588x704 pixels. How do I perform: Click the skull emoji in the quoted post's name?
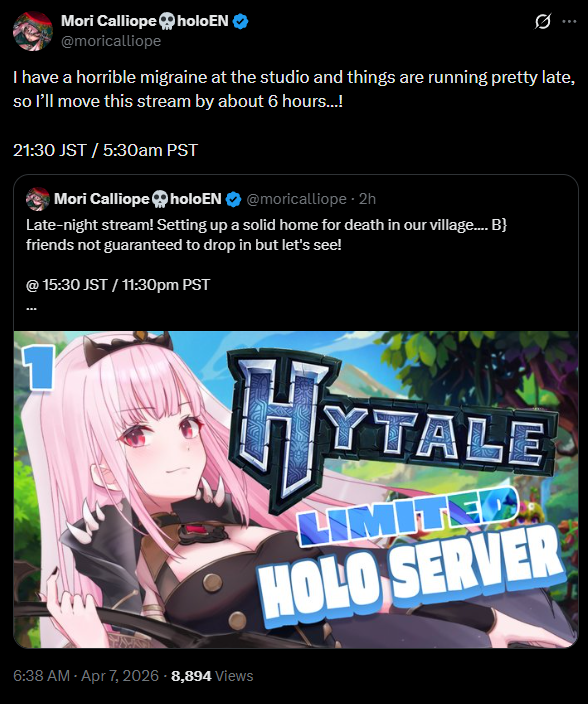tap(160, 199)
